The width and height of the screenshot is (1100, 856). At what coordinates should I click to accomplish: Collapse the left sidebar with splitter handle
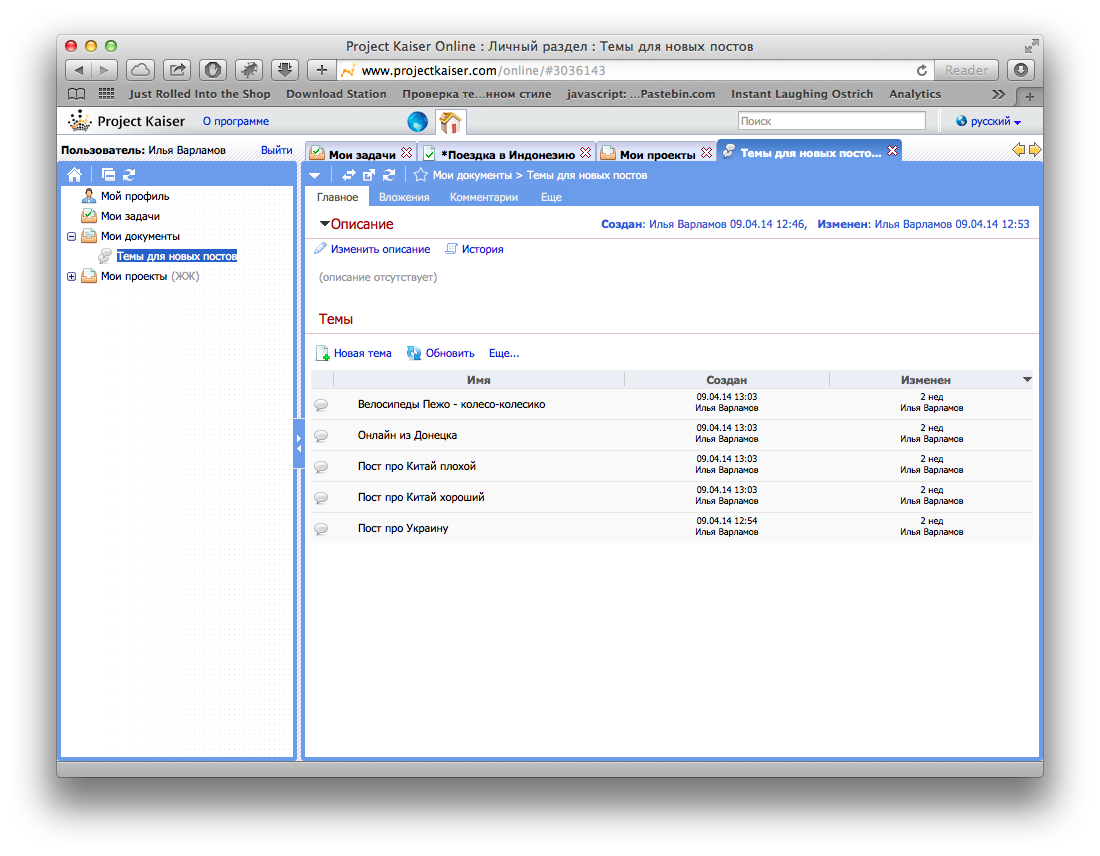click(299, 443)
